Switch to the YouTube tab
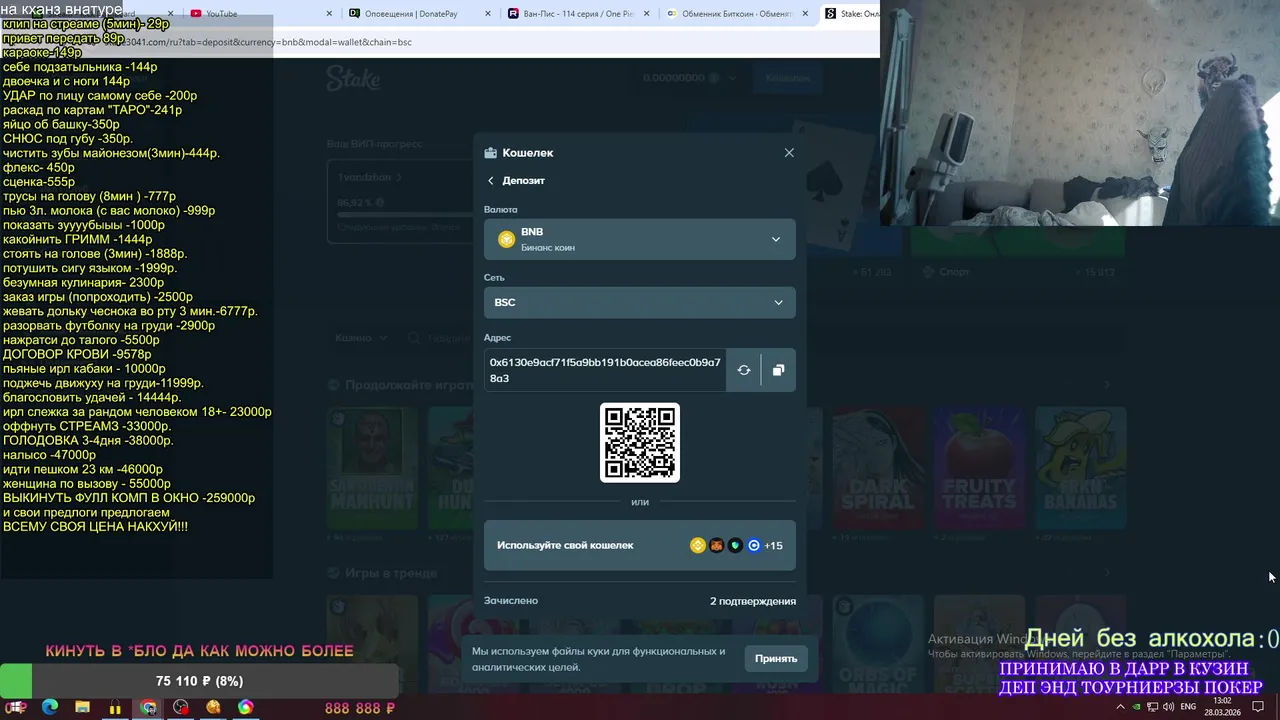 pyautogui.click(x=250, y=14)
